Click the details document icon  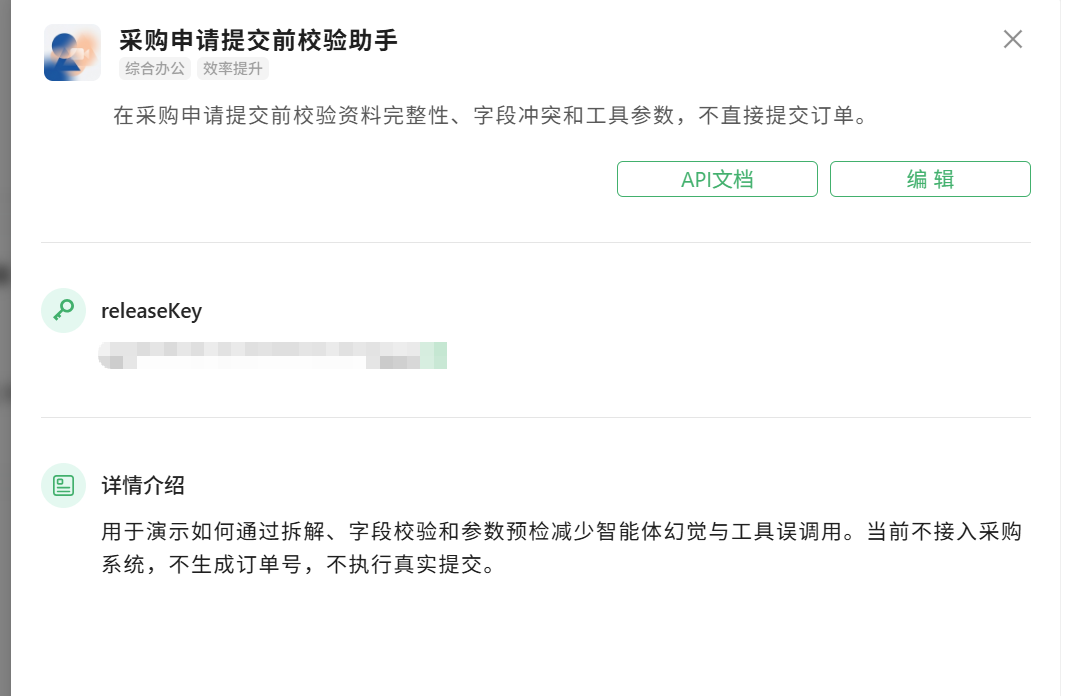click(x=63, y=486)
